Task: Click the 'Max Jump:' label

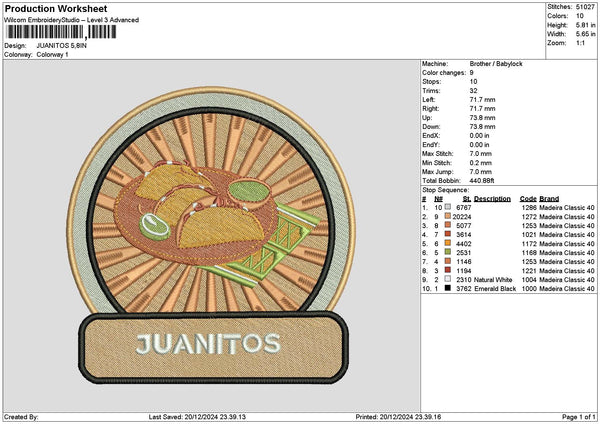Action: (x=438, y=172)
